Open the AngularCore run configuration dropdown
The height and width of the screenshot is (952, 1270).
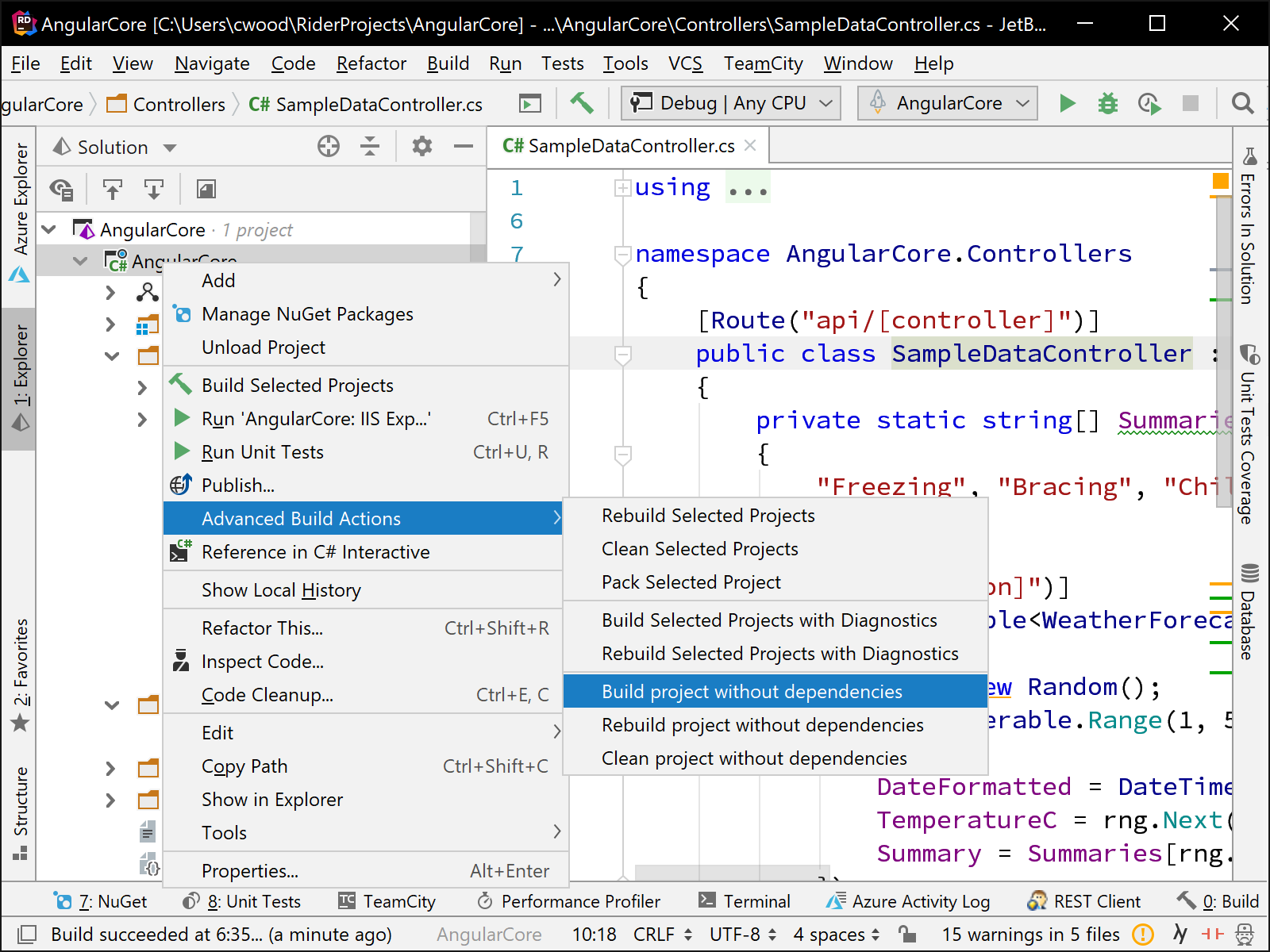(x=948, y=103)
